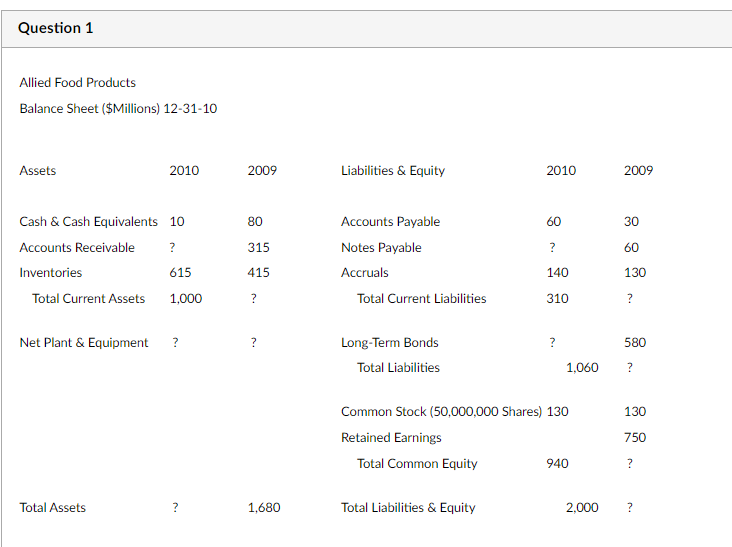The image size is (732, 547).
Task: Select Inventories 2010 value 615
Action: [x=180, y=273]
